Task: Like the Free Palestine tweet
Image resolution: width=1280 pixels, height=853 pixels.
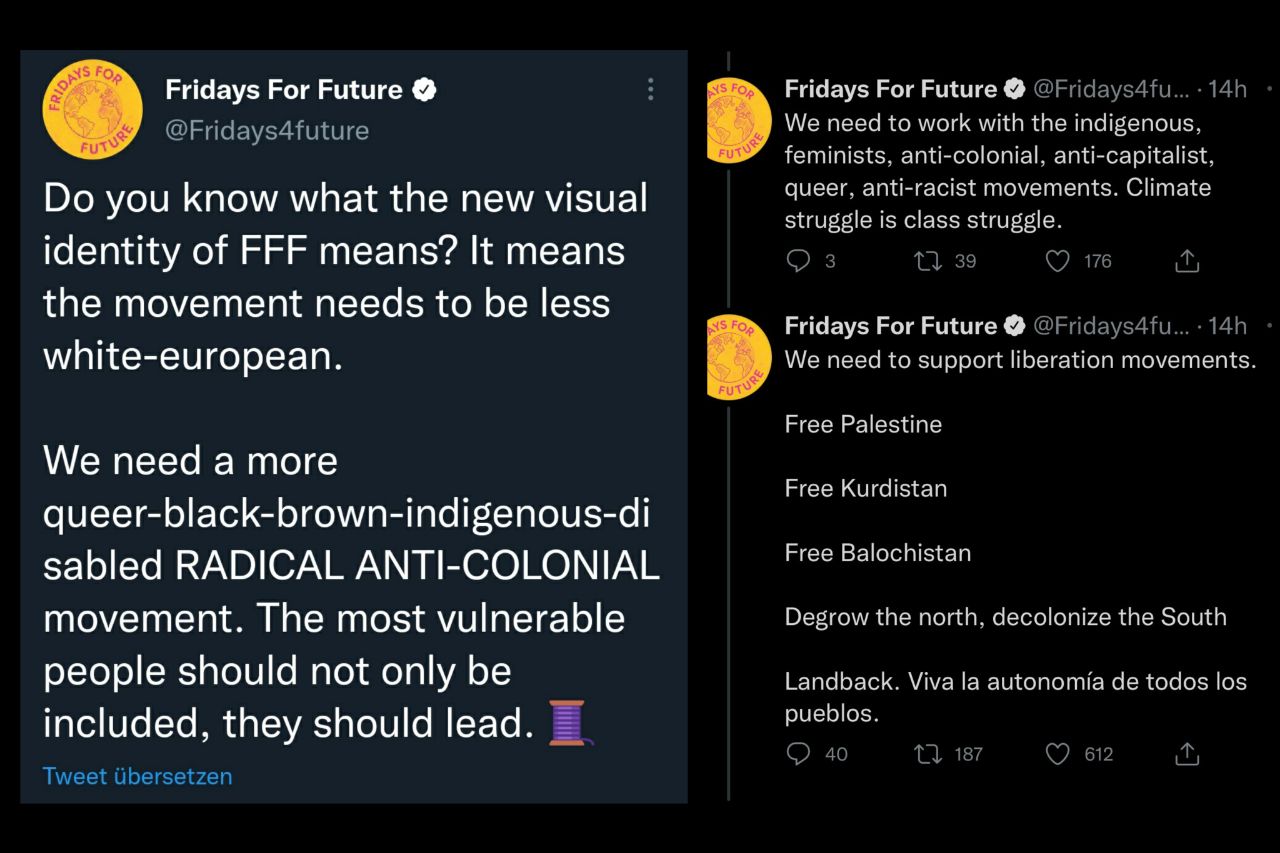Action: 1057,754
